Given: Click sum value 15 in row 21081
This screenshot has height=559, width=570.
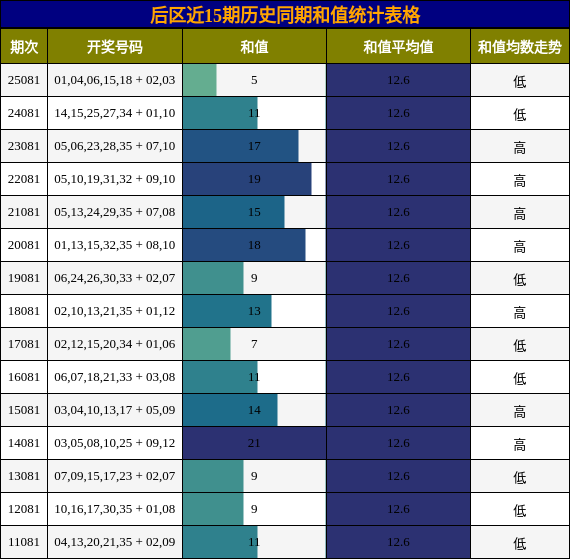Looking at the screenshot, I should click(254, 212).
